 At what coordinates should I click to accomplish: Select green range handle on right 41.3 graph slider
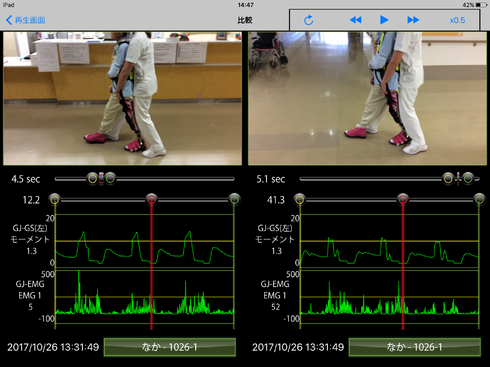479,200
